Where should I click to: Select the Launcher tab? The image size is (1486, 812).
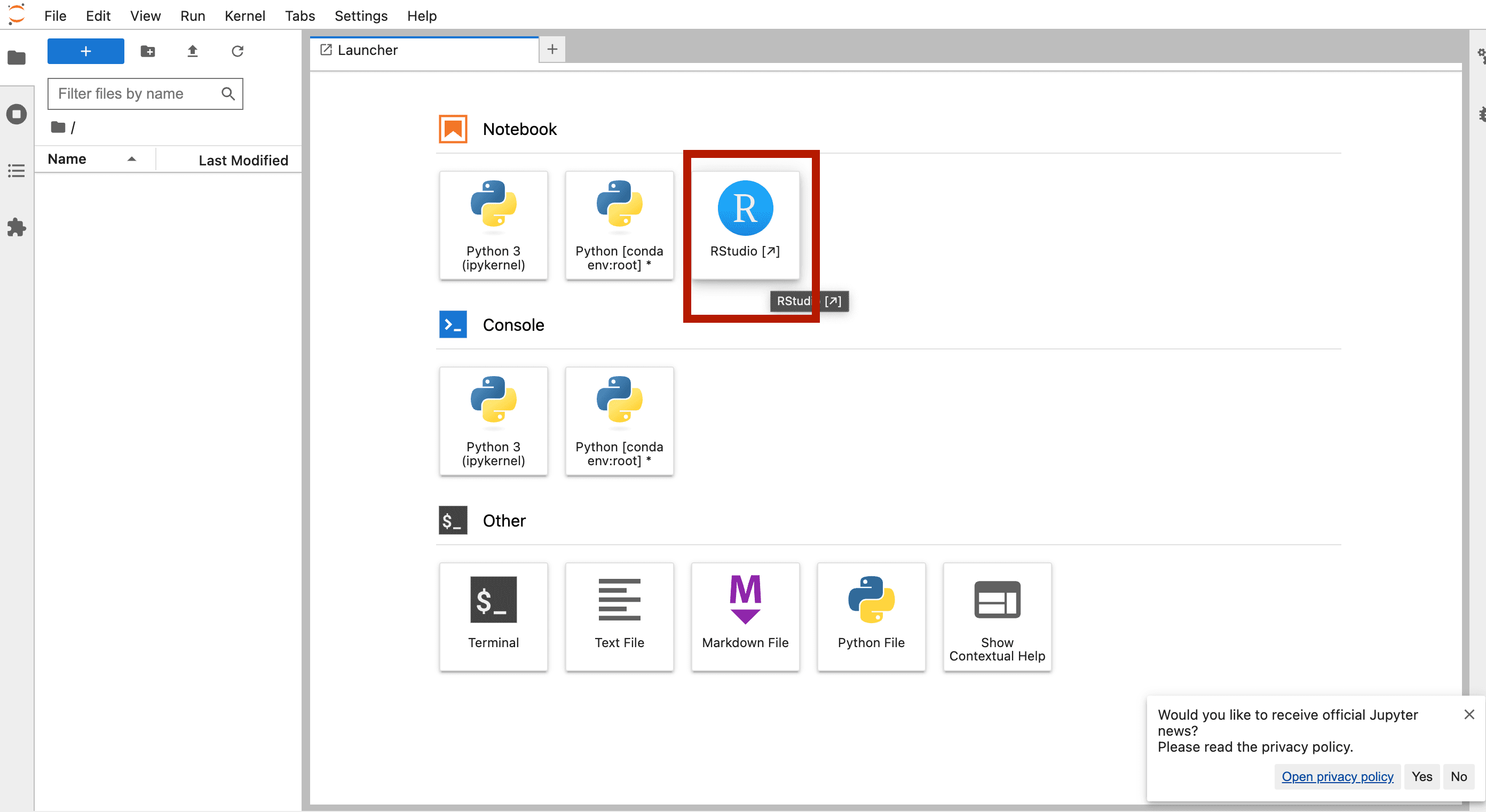(x=425, y=49)
